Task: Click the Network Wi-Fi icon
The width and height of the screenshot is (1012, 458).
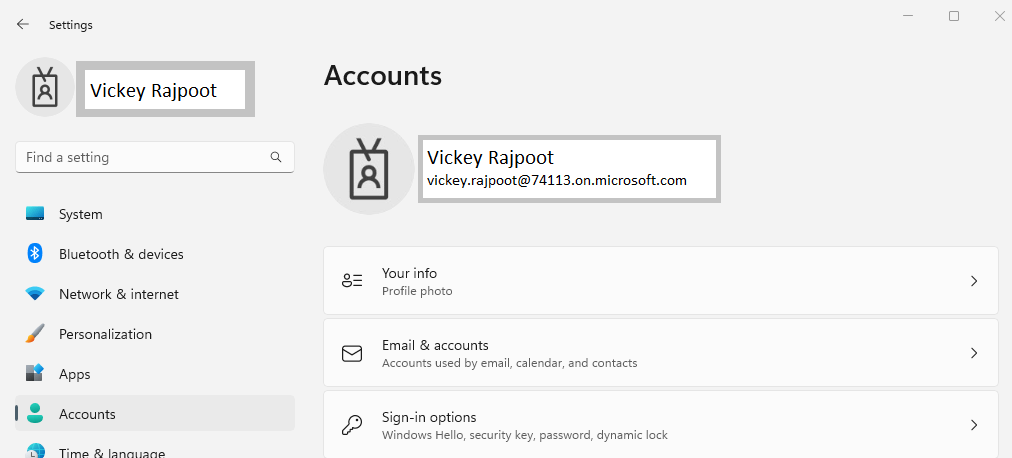Action: point(35,294)
